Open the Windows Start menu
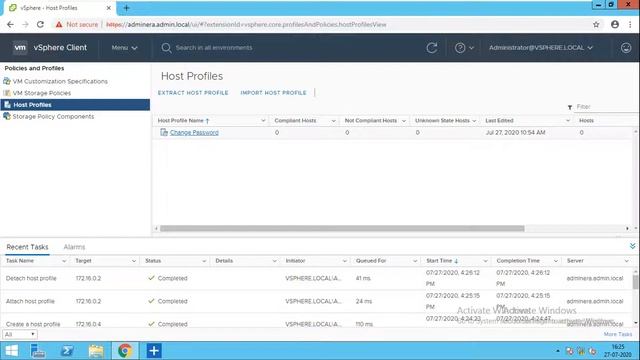The height and width of the screenshot is (360, 640). (11, 351)
